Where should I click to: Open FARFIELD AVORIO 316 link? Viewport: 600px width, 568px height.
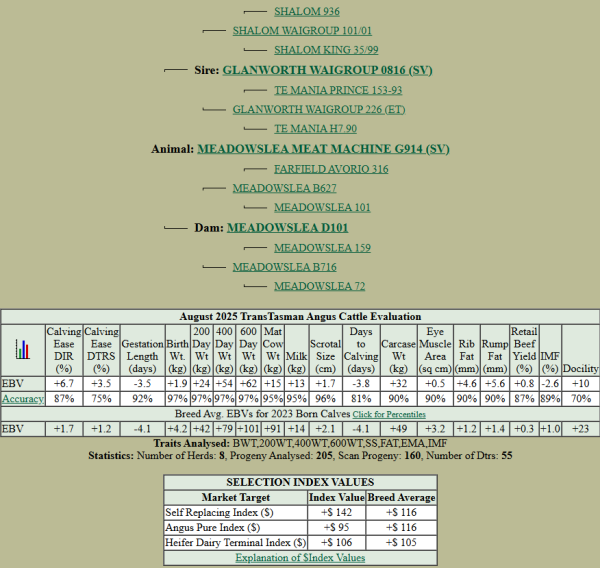(331, 169)
